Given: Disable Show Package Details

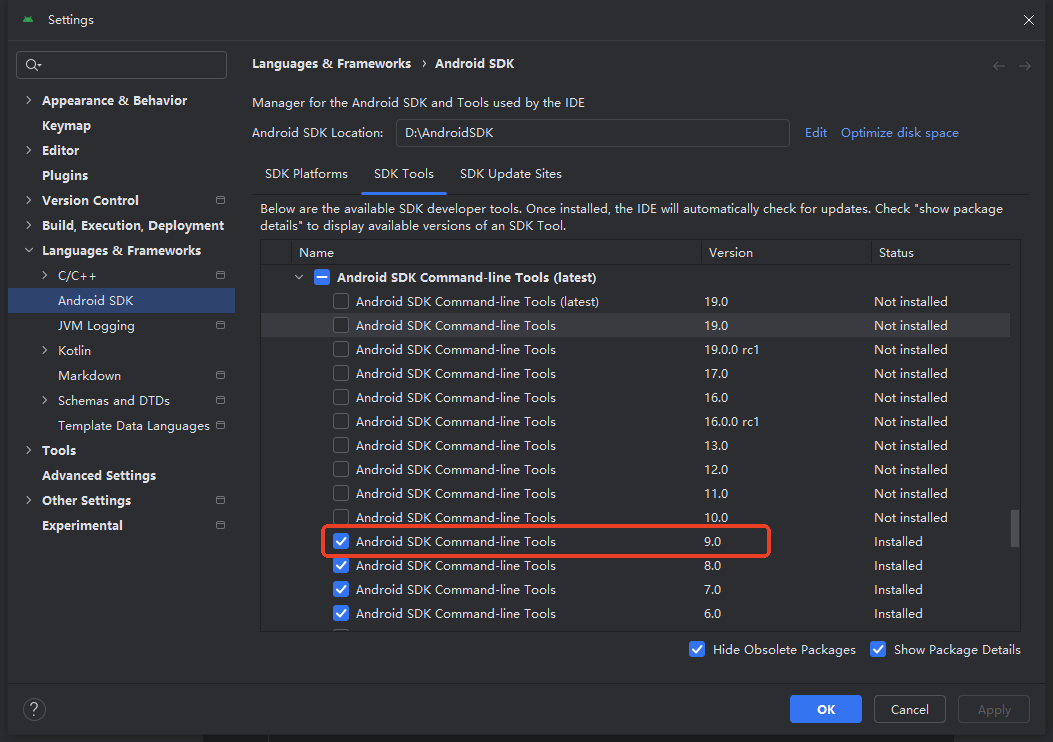Looking at the screenshot, I should pyautogui.click(x=878, y=649).
